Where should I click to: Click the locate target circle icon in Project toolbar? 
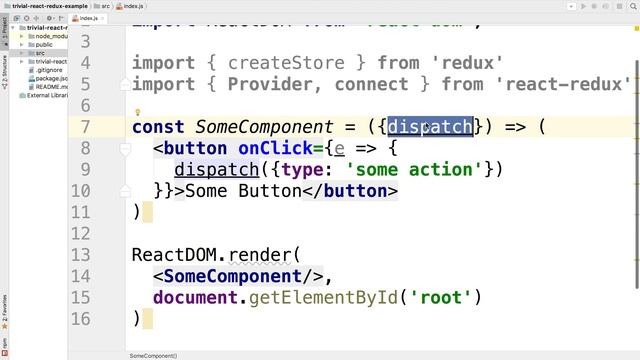(x=27, y=18)
